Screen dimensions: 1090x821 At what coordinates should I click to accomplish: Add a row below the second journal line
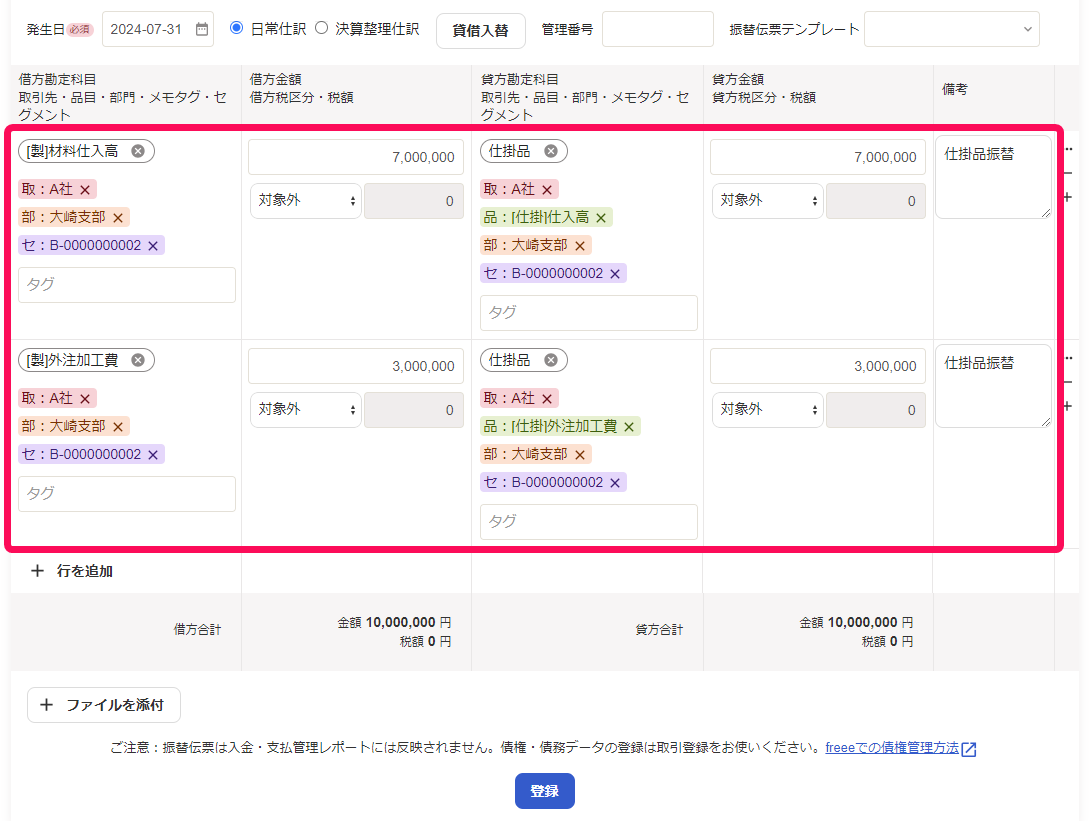(x=1068, y=405)
